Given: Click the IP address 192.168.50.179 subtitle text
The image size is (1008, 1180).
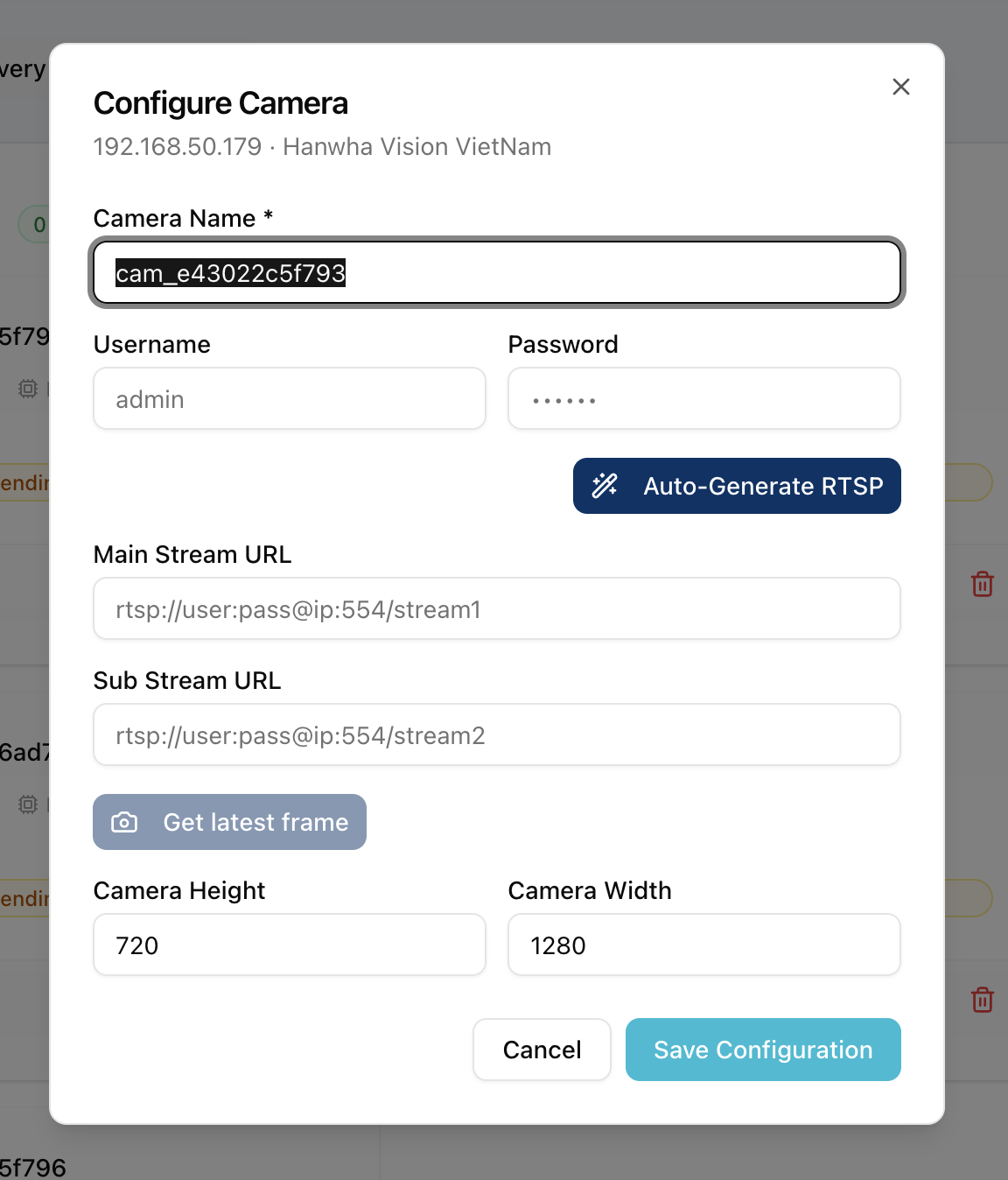Looking at the screenshot, I should click(x=176, y=146).
